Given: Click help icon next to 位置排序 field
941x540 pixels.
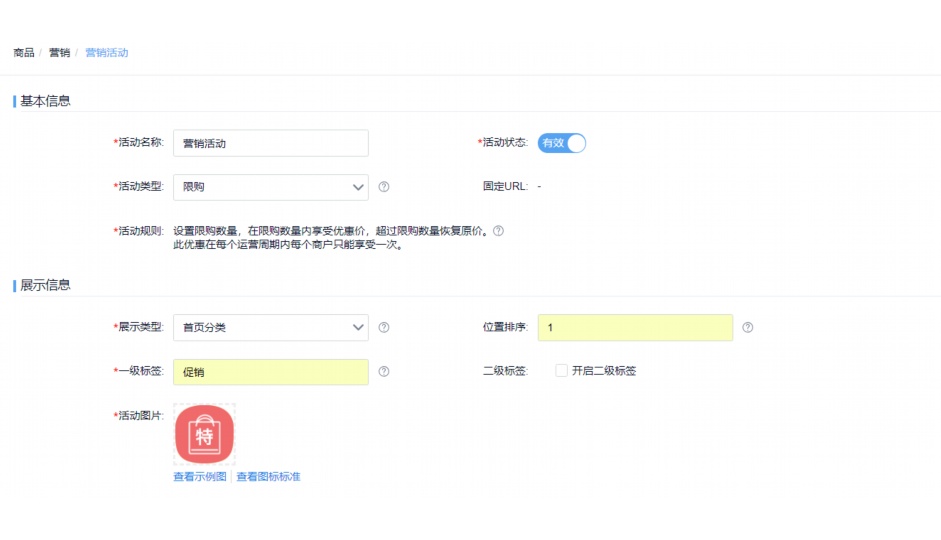Looking at the screenshot, I should pyautogui.click(x=748, y=327).
